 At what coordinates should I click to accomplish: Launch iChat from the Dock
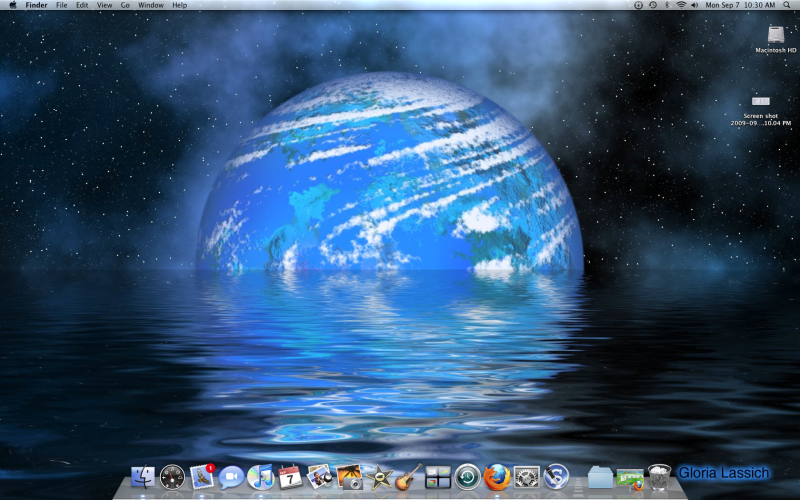[231, 478]
